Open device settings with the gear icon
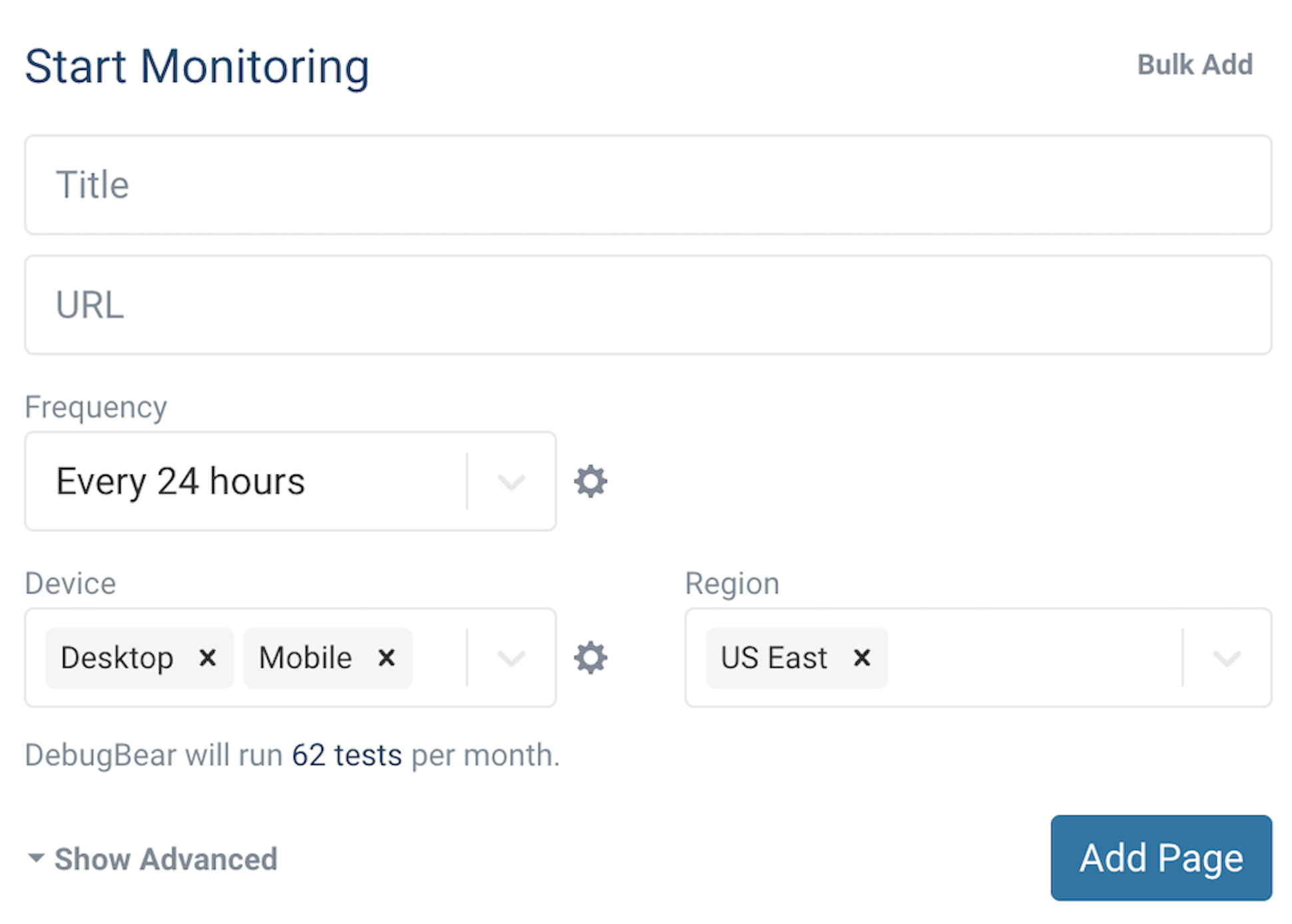The height and width of the screenshot is (924, 1292). coord(590,658)
